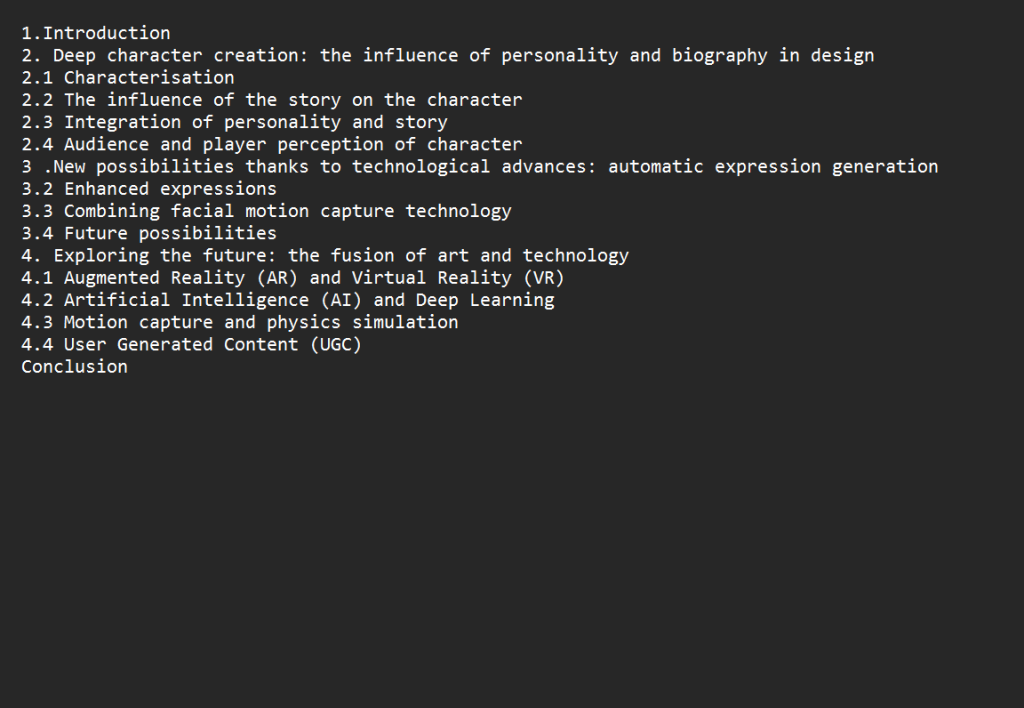Place cursor on '2.2 The influence of the story'
This screenshot has width=1024, height=708.
tap(272, 100)
